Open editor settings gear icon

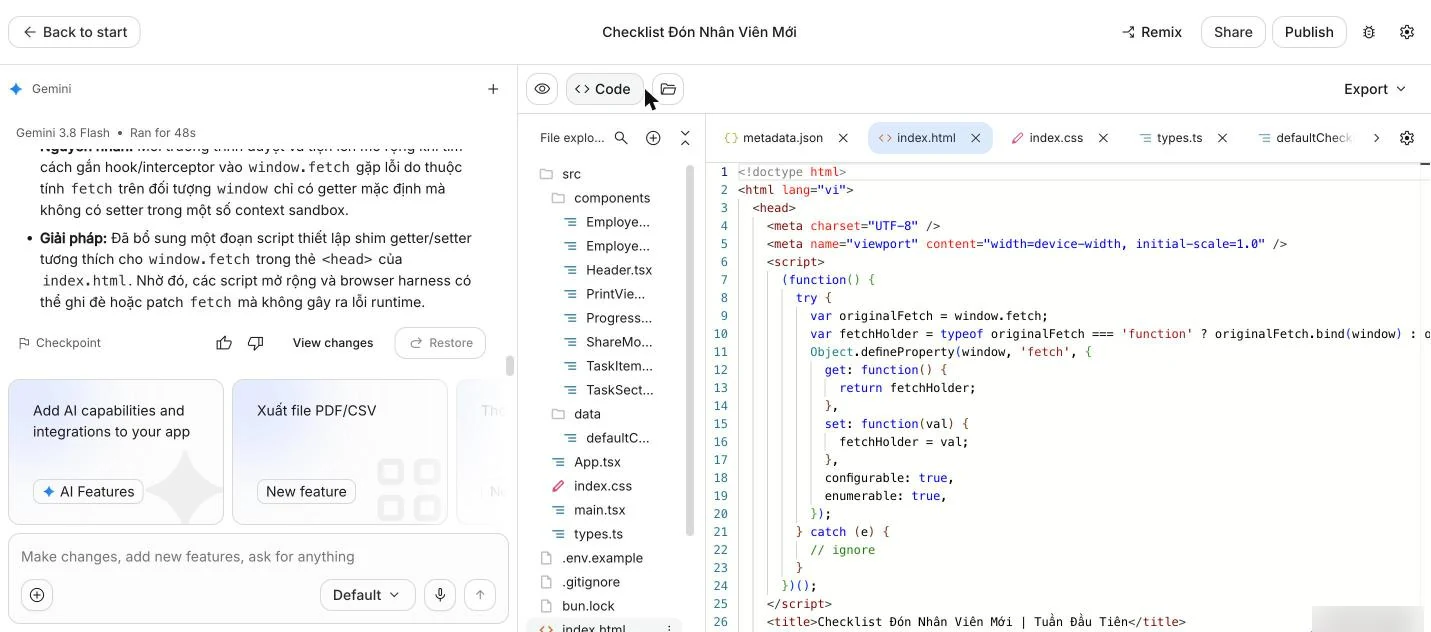click(1407, 138)
